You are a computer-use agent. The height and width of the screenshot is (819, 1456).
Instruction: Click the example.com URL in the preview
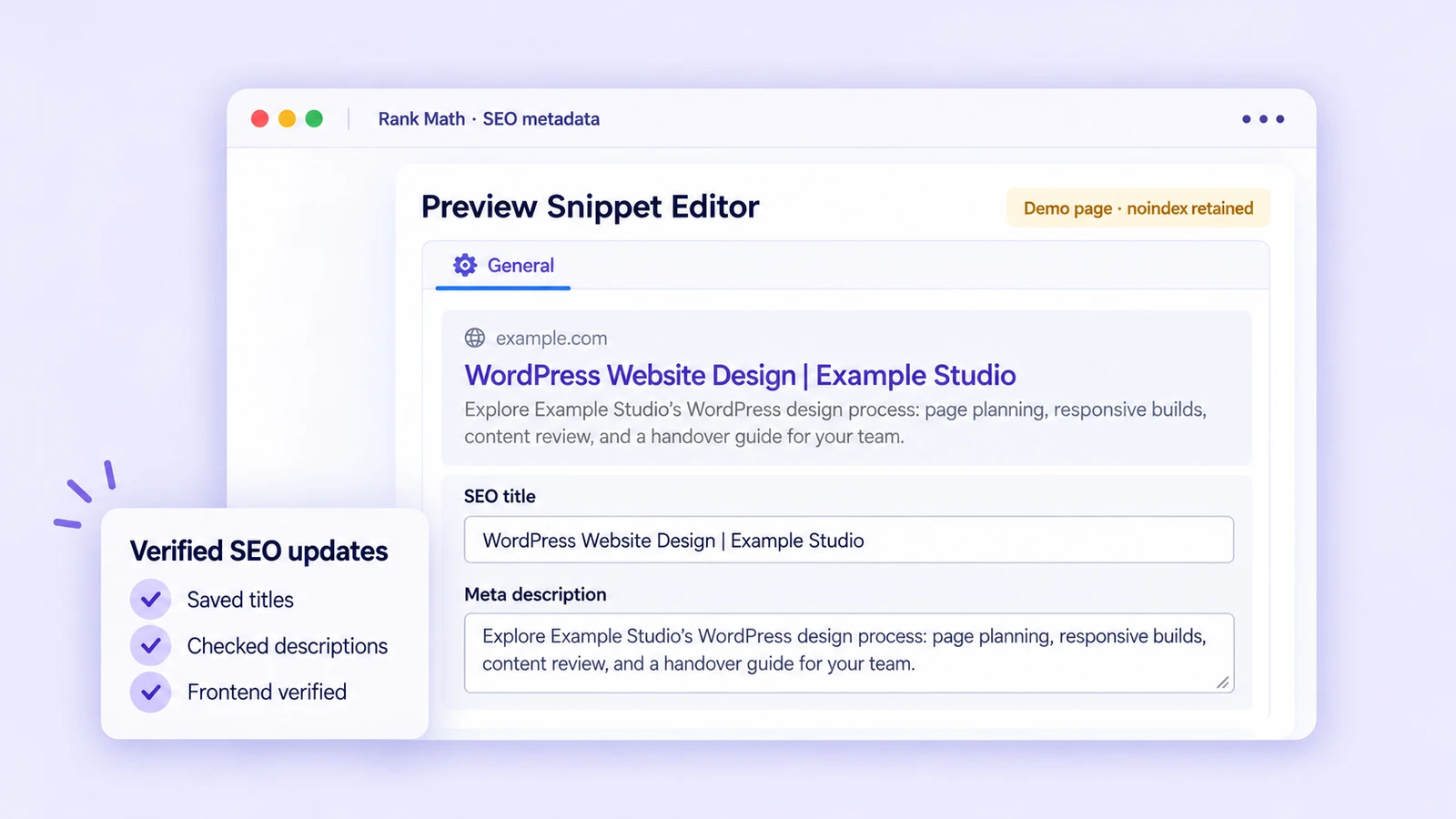click(551, 339)
